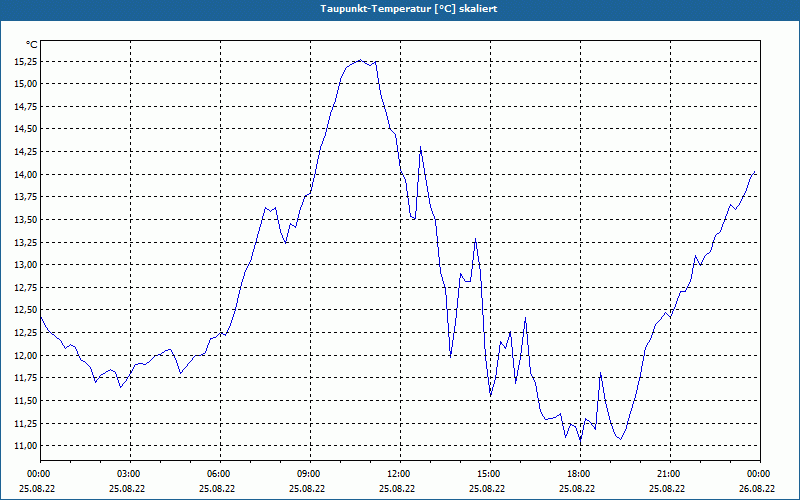Select the 13,50 y-axis value

[x=26, y=220]
